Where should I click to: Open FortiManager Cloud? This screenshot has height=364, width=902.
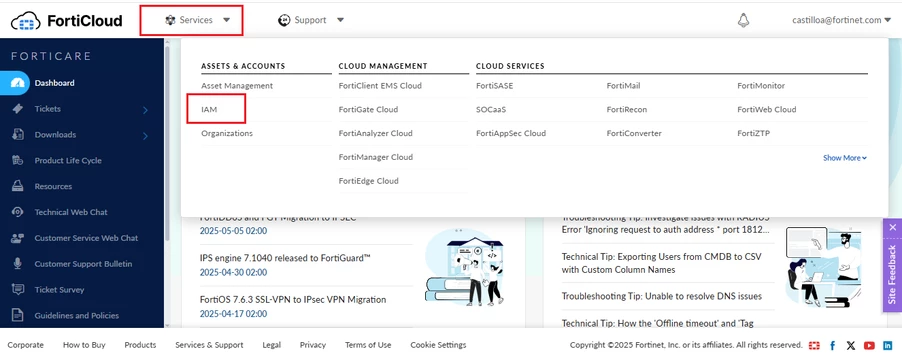(x=376, y=157)
